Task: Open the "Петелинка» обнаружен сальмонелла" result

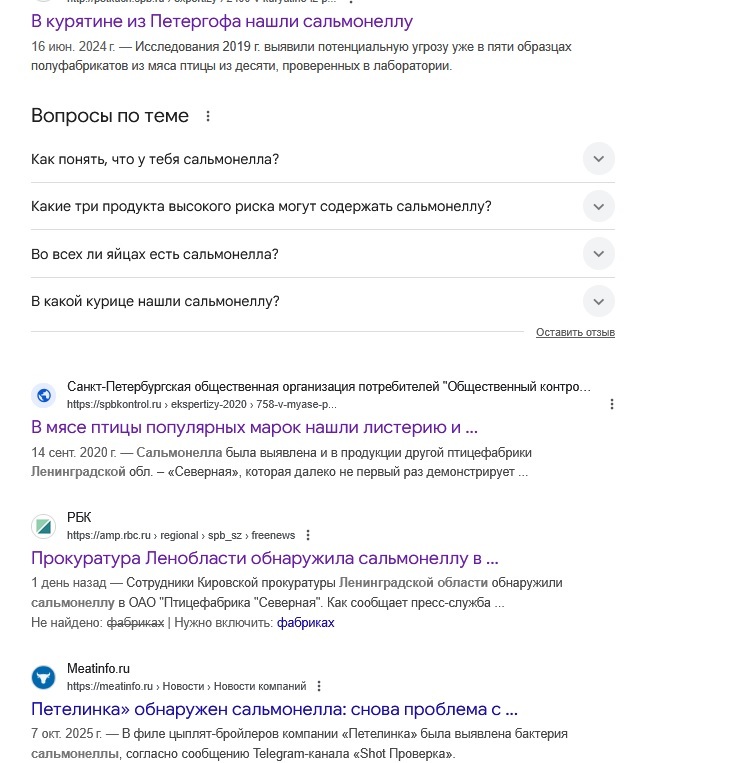Action: click(274, 709)
